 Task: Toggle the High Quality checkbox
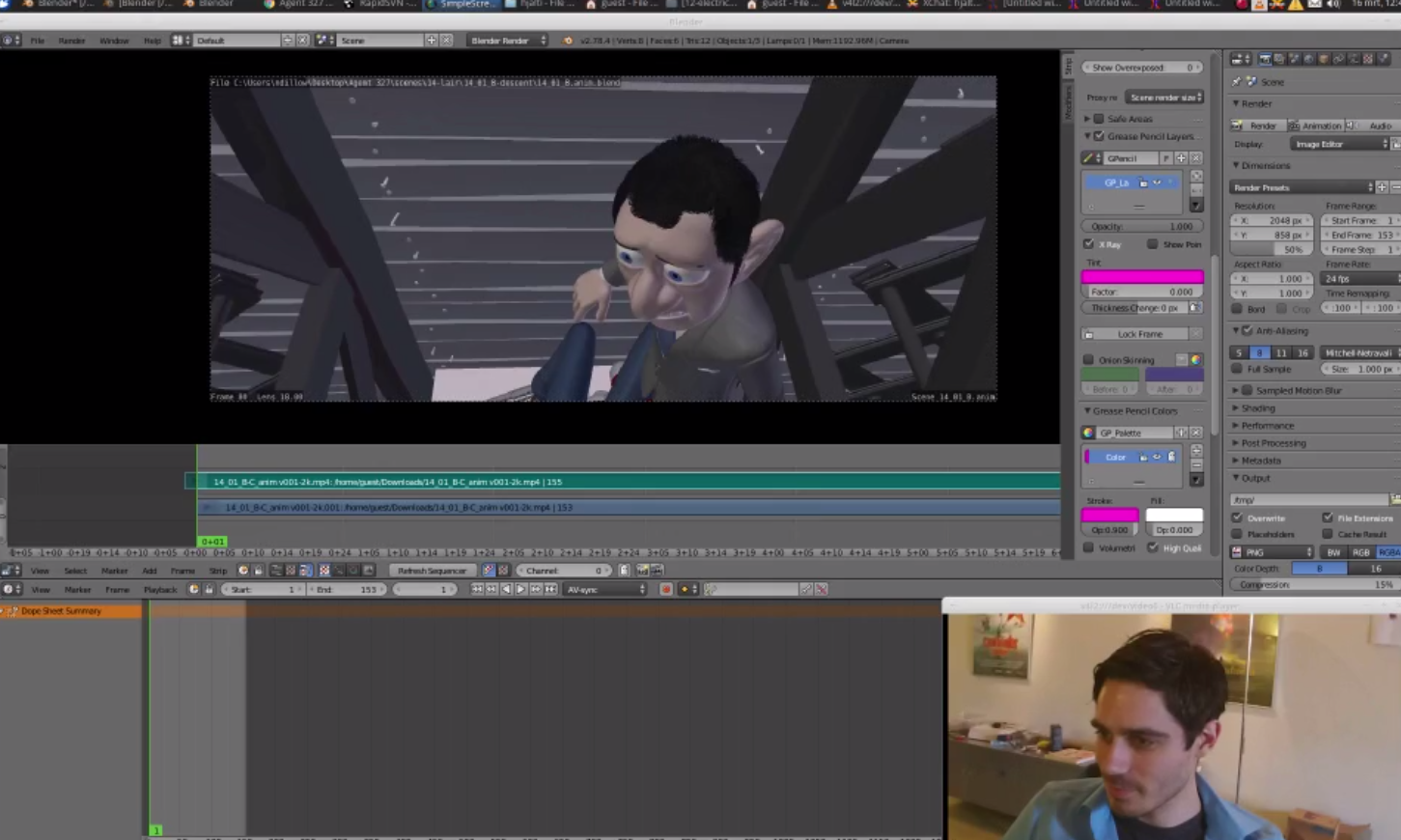(x=1153, y=547)
